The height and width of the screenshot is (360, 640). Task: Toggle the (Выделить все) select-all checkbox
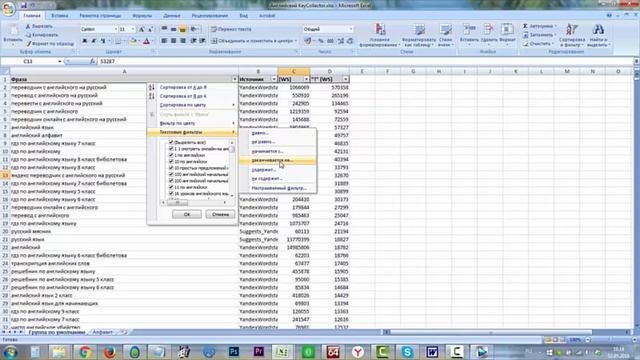click(x=171, y=142)
